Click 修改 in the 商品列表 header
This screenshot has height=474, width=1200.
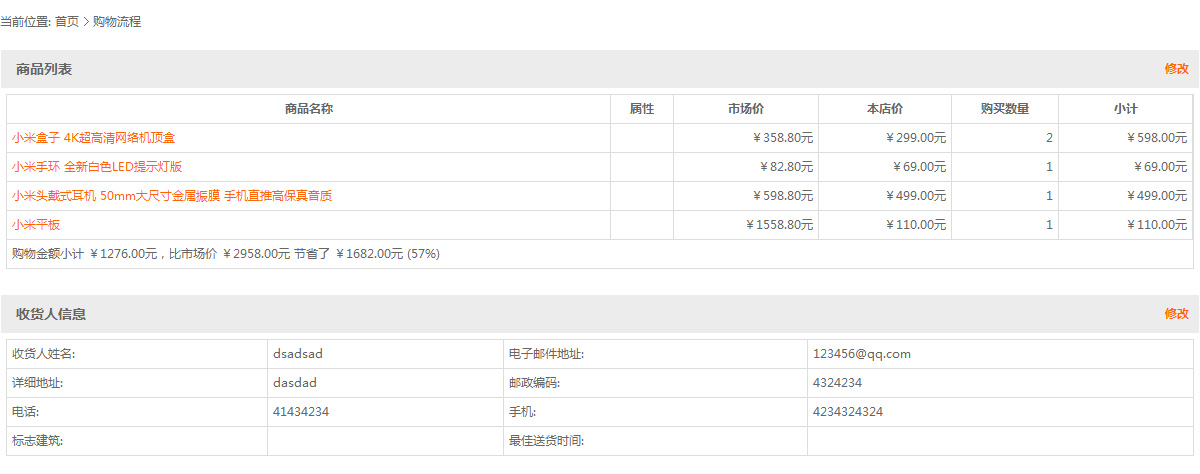tap(1176, 69)
